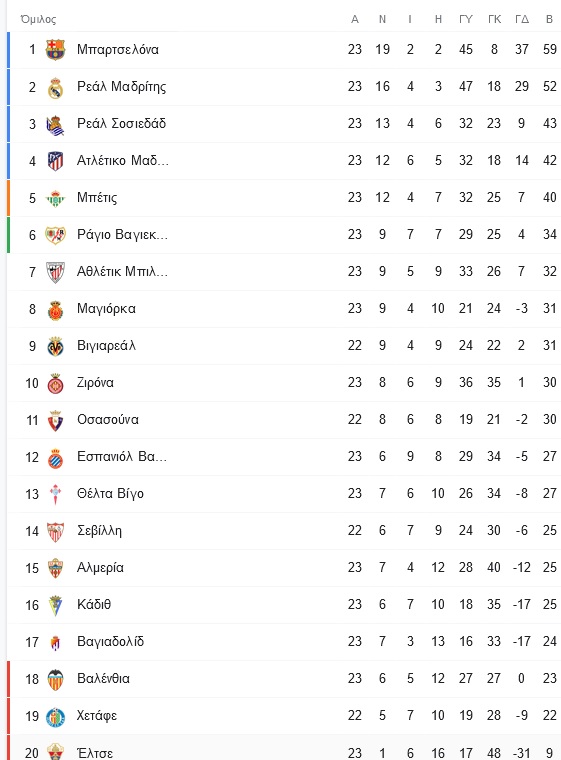Click the Sevilla club crest icon
Screen dimensions: 561x760
click(55, 531)
